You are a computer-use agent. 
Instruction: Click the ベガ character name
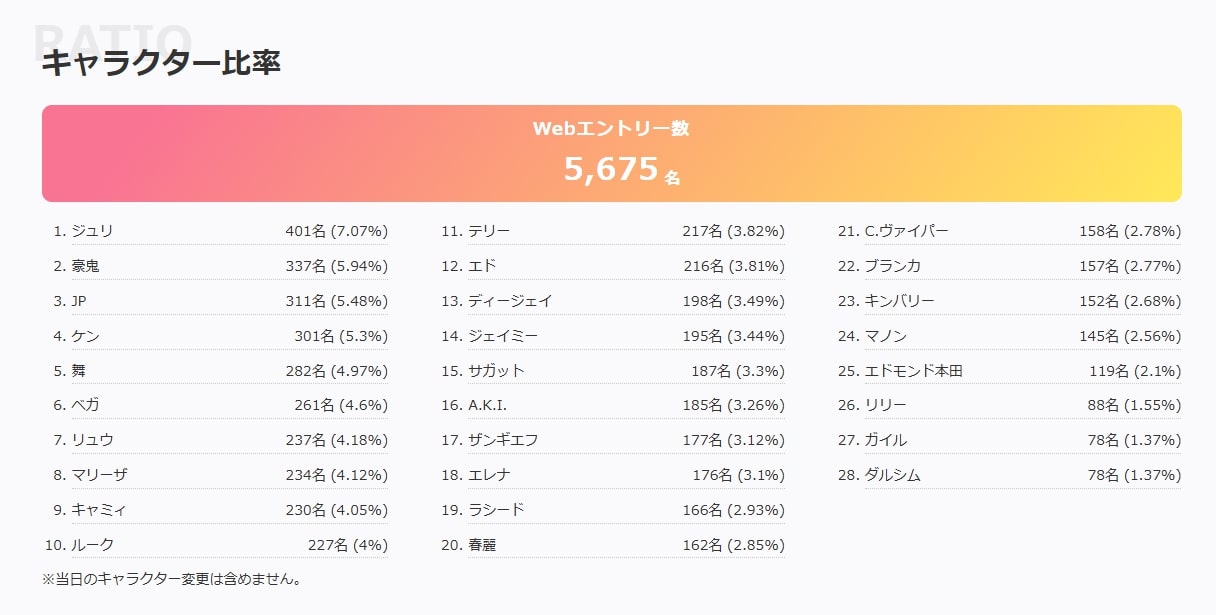pyautogui.click(x=86, y=405)
